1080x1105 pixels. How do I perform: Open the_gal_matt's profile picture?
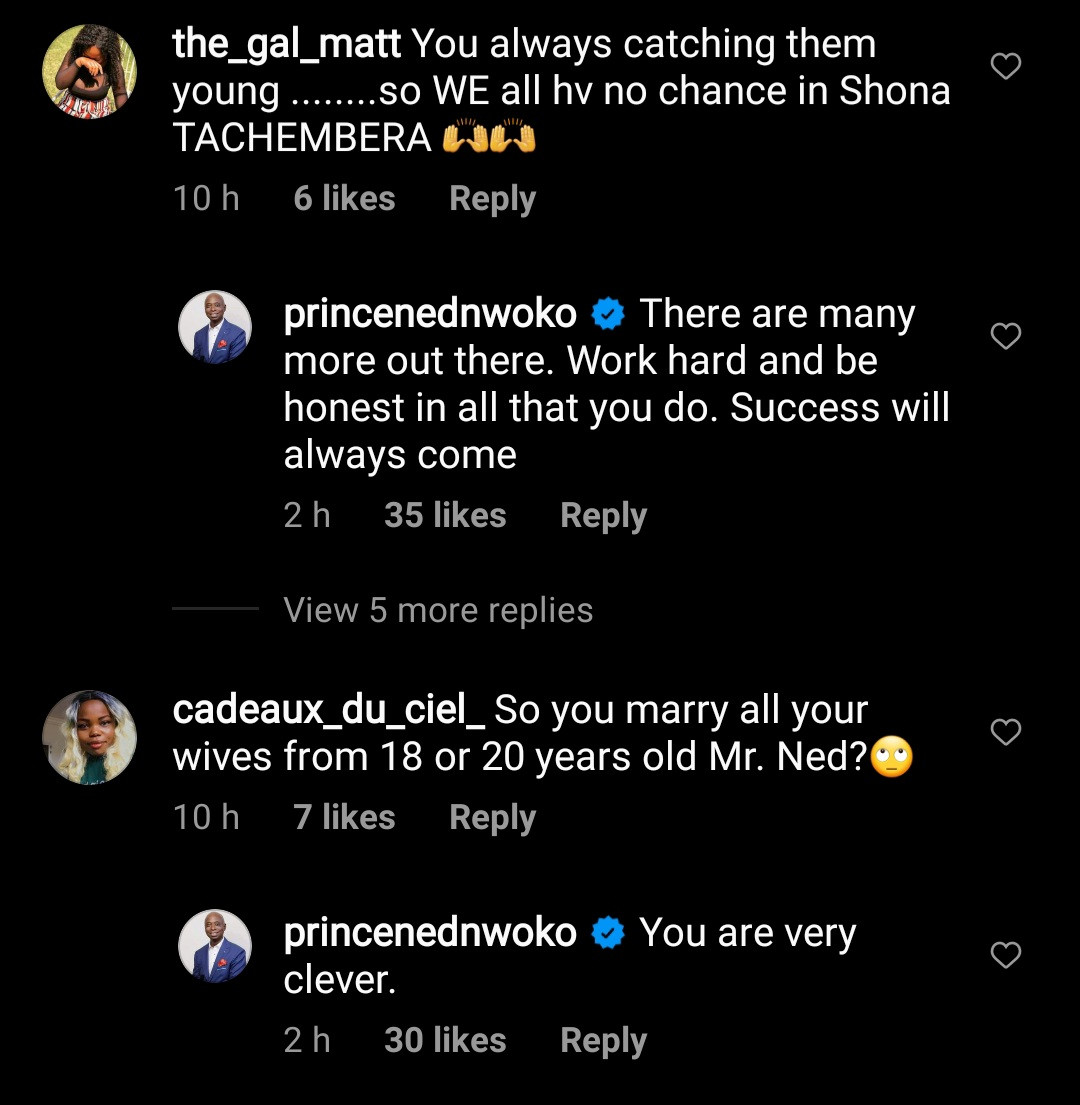coord(89,71)
